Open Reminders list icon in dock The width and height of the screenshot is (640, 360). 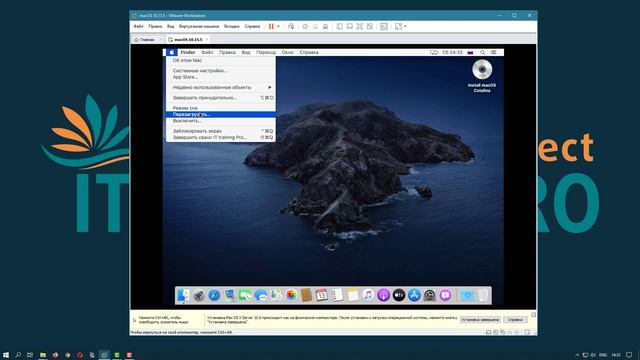(337, 295)
